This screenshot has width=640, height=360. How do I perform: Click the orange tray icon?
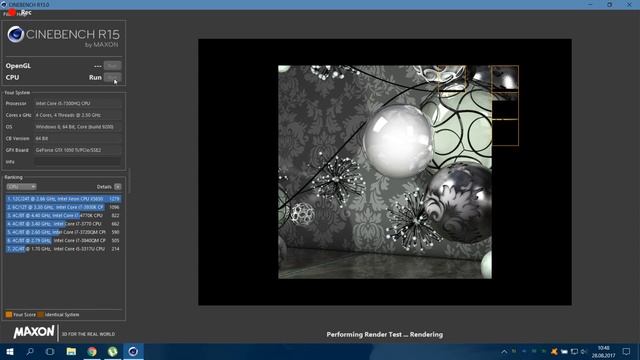coord(554,351)
